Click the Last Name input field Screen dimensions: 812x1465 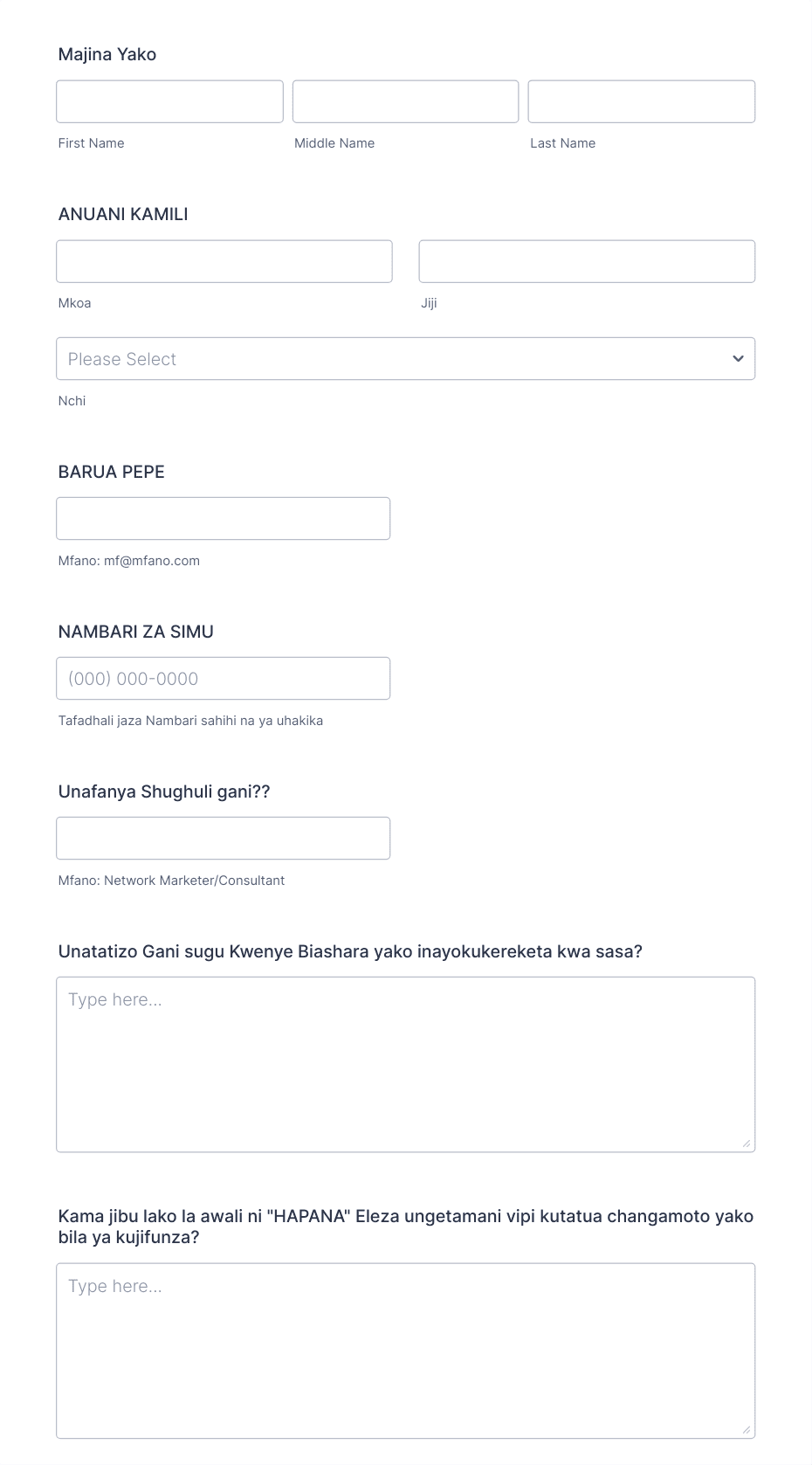click(x=642, y=101)
